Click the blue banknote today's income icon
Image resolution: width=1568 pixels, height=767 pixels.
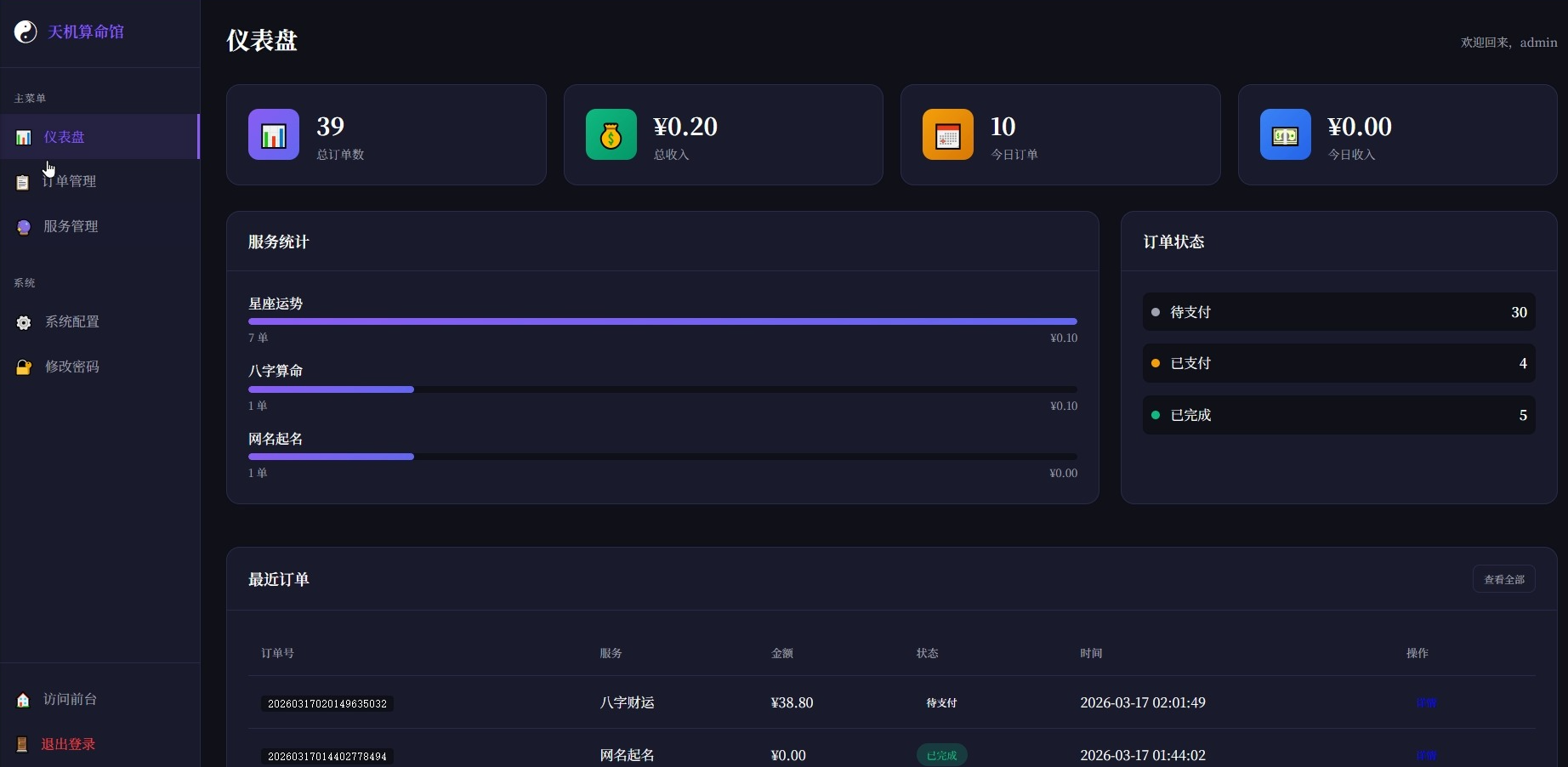point(1285,134)
